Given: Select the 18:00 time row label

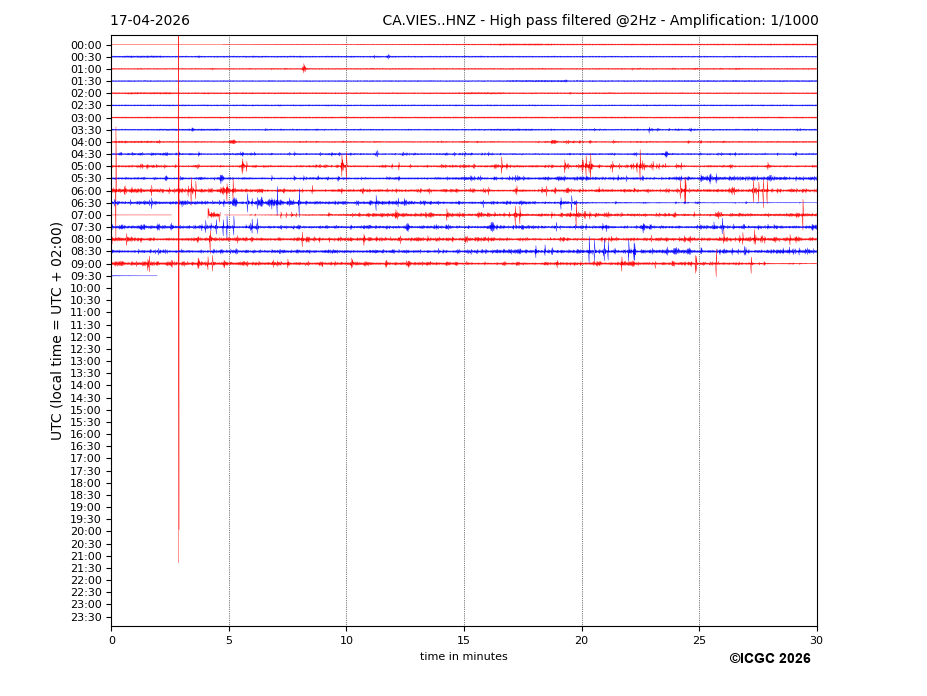Looking at the screenshot, I should coord(86,483).
